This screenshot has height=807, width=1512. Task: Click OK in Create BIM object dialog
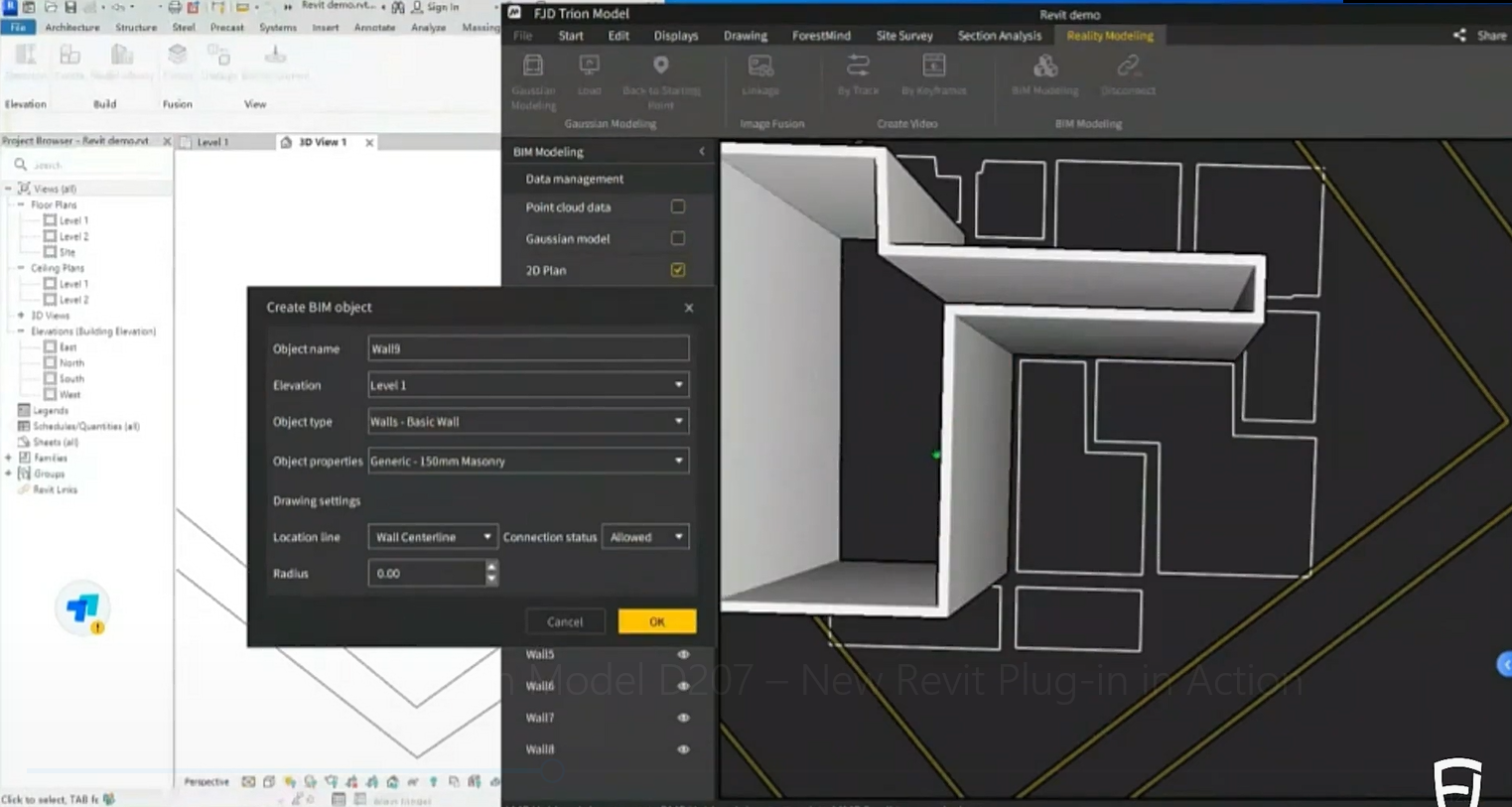(657, 621)
